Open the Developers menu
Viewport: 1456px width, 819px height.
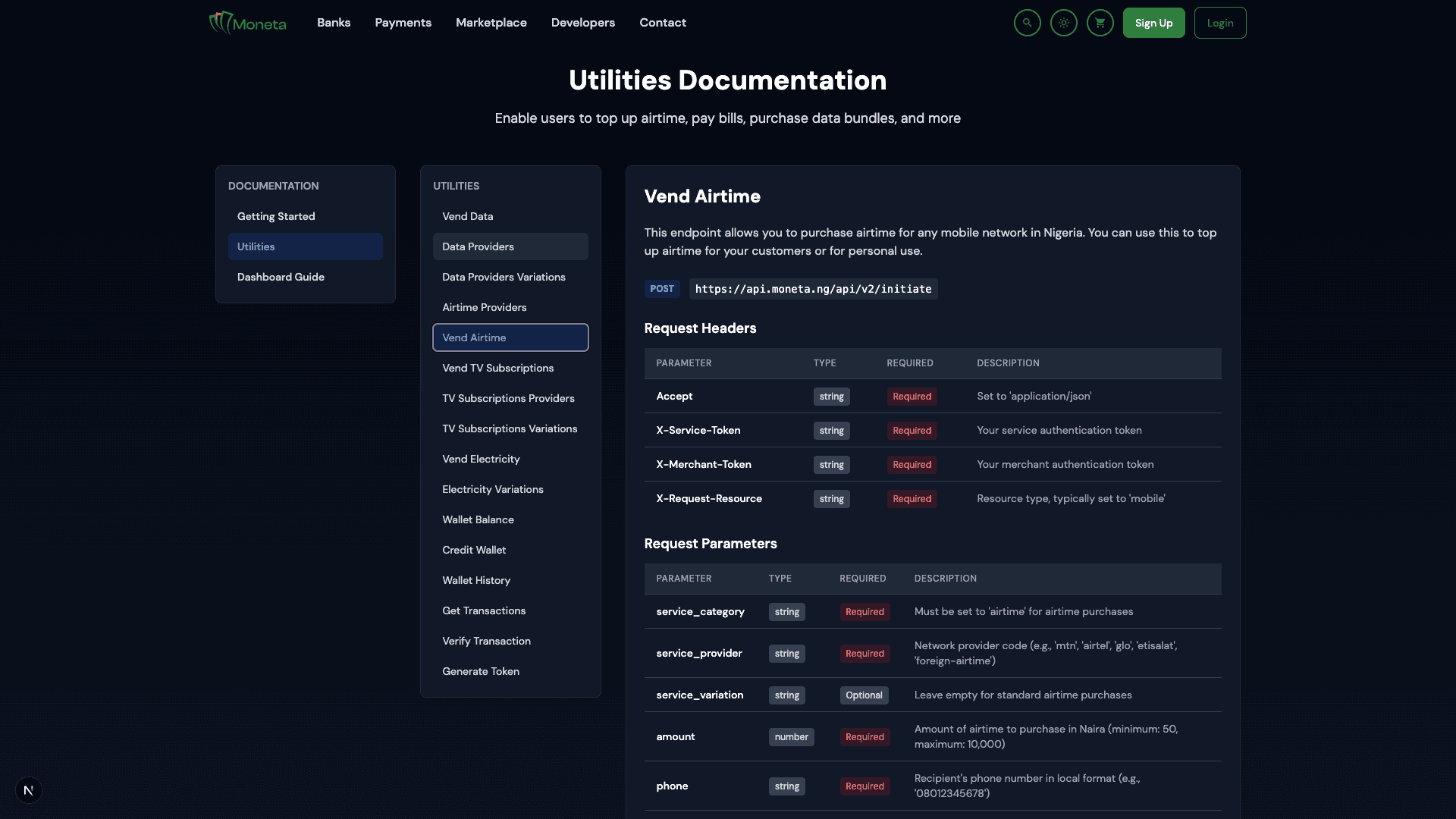coord(582,23)
